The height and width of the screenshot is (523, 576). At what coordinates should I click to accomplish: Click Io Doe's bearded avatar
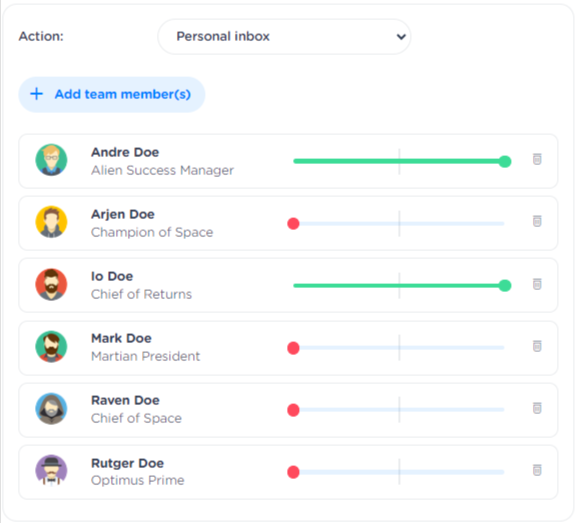click(51, 284)
